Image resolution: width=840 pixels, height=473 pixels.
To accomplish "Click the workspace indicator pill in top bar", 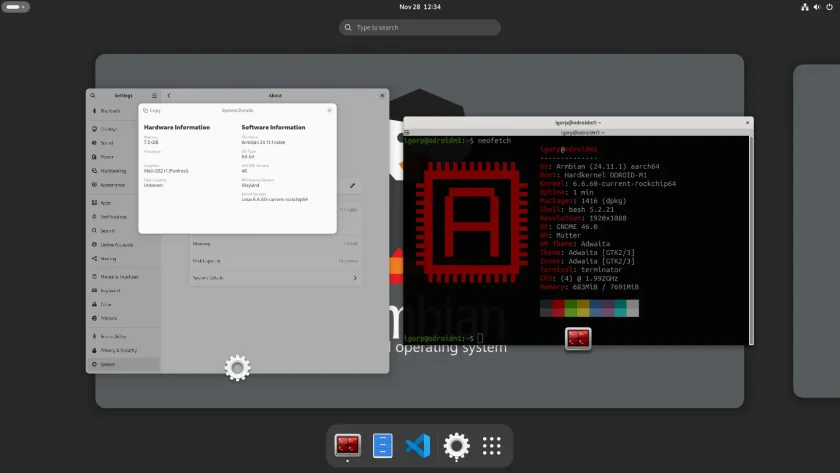I will pos(16,7).
